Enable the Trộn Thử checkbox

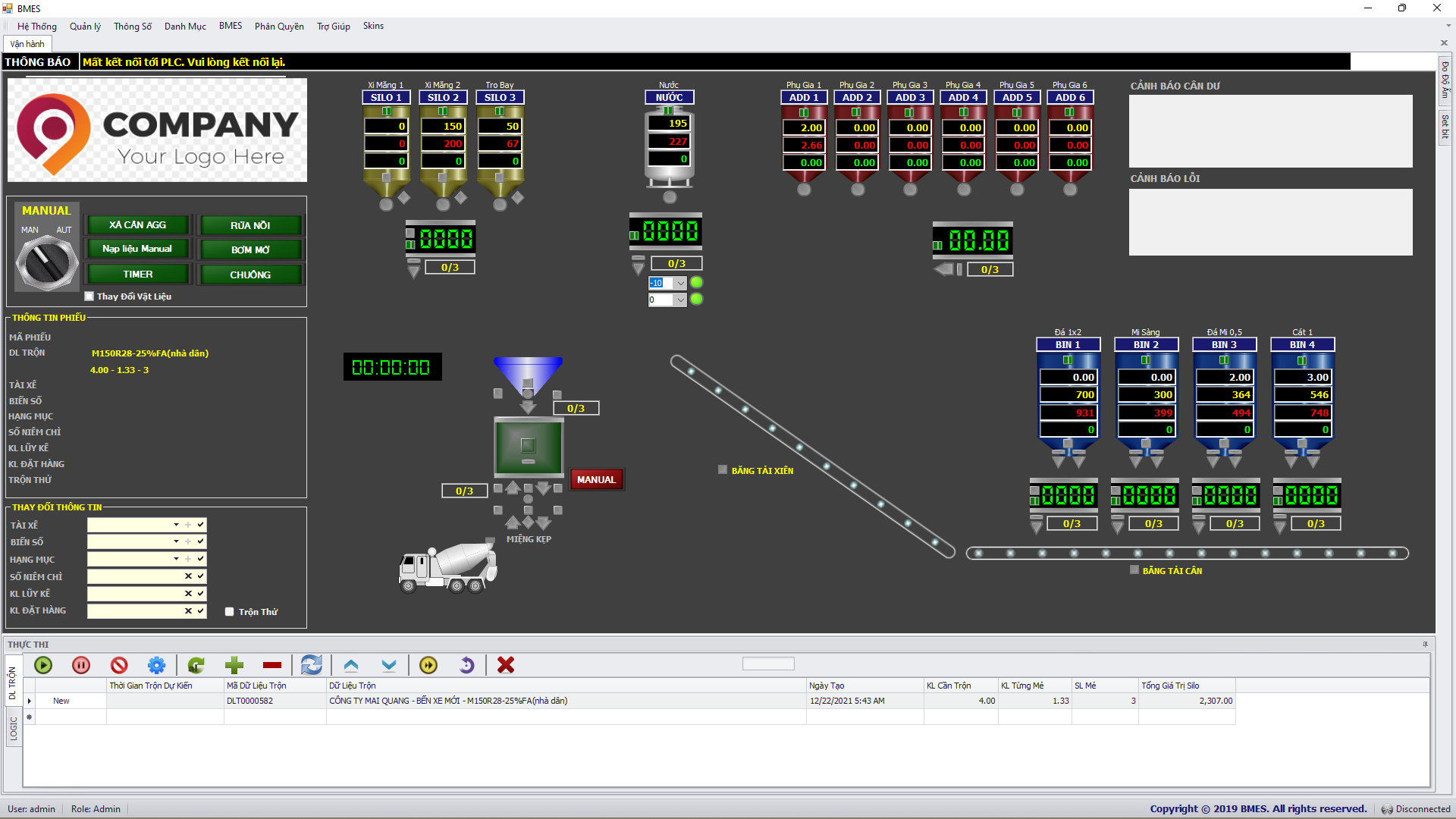click(x=229, y=612)
